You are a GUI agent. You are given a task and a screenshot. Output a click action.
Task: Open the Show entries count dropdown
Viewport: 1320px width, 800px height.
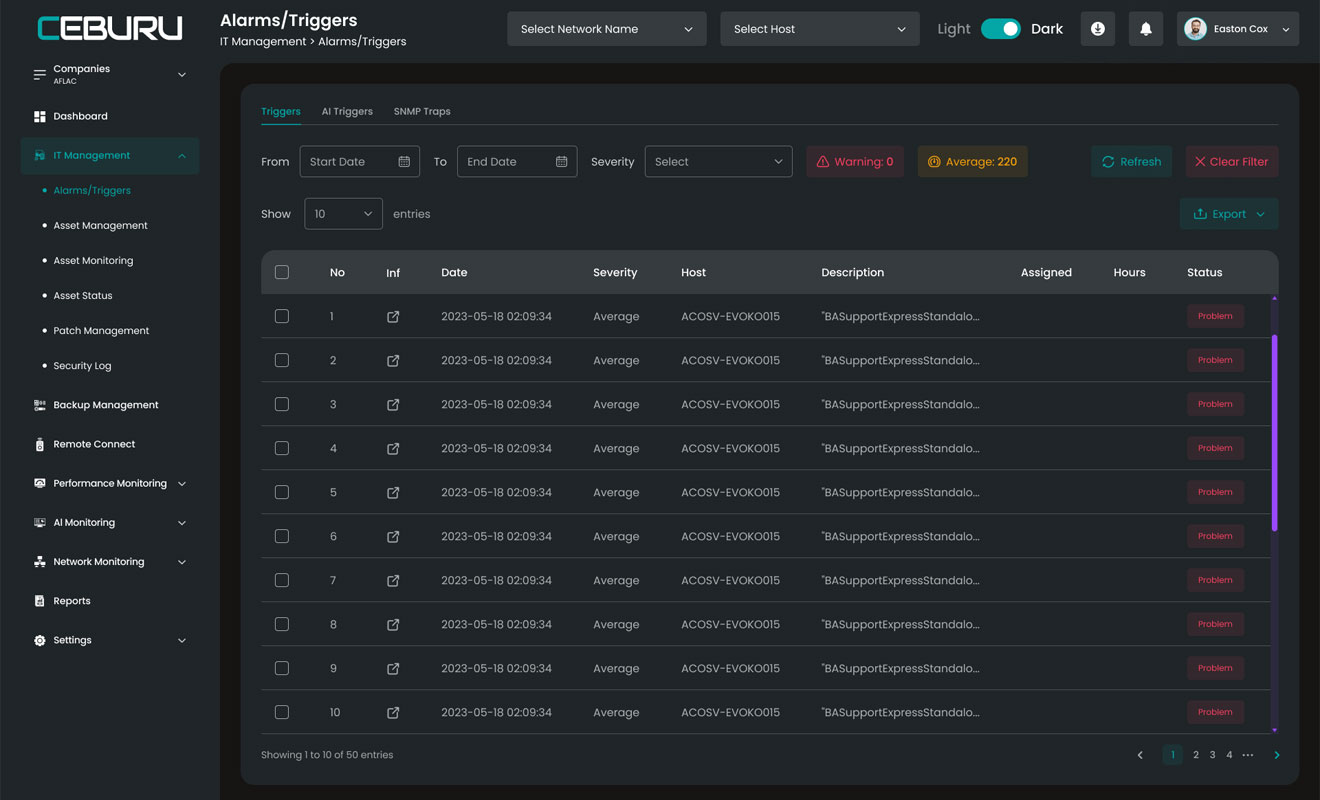click(343, 214)
